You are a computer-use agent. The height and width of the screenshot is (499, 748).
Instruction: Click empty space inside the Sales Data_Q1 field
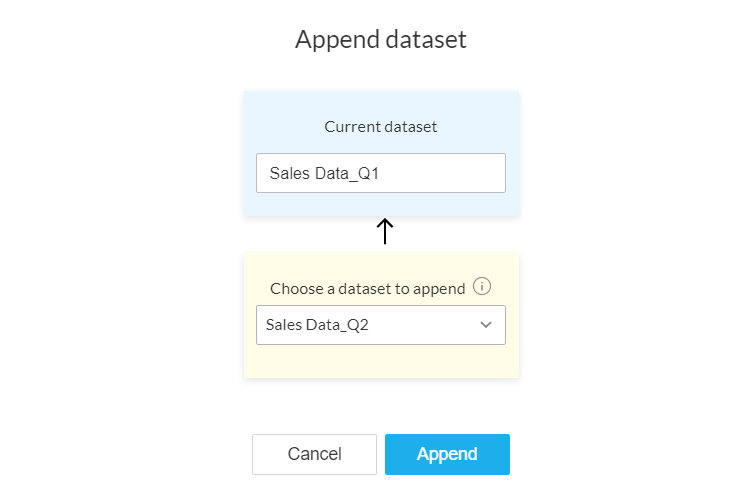tap(450, 173)
